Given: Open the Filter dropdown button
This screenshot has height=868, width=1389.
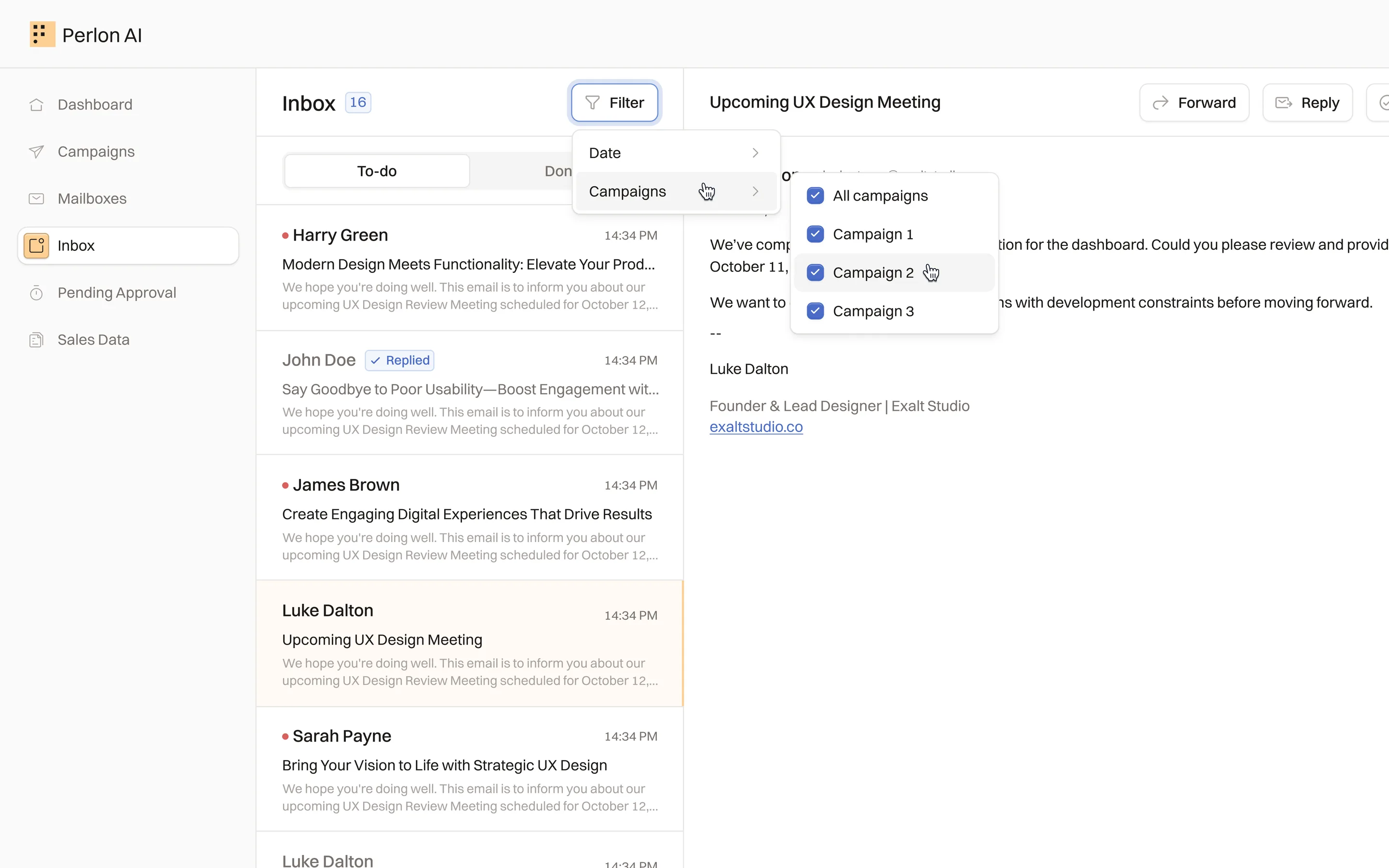Looking at the screenshot, I should tap(615, 103).
